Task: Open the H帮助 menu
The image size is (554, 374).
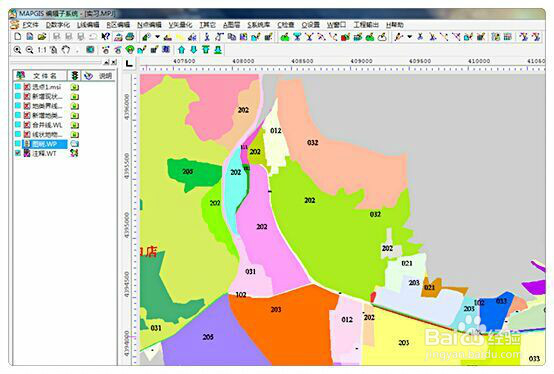Action: [x=395, y=25]
